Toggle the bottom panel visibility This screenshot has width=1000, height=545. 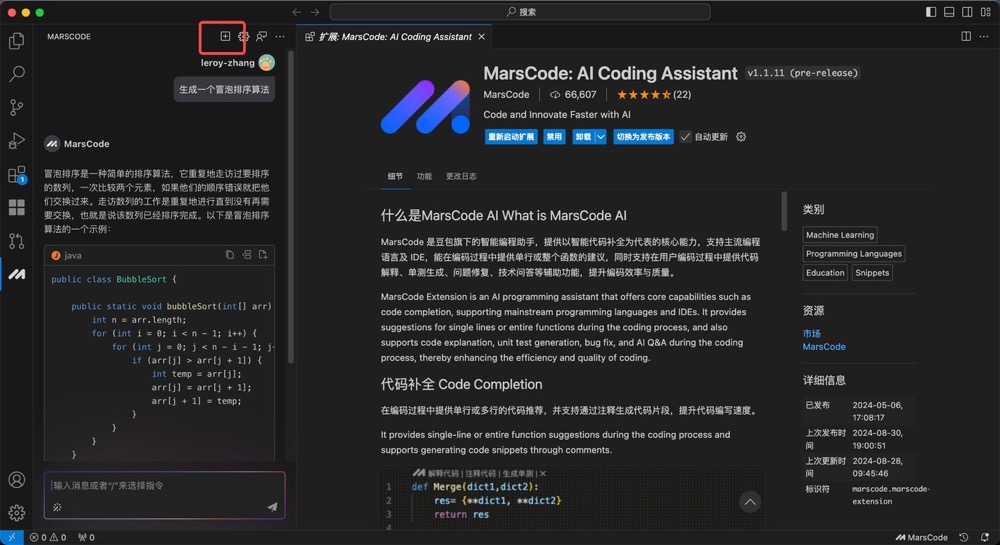[x=949, y=12]
